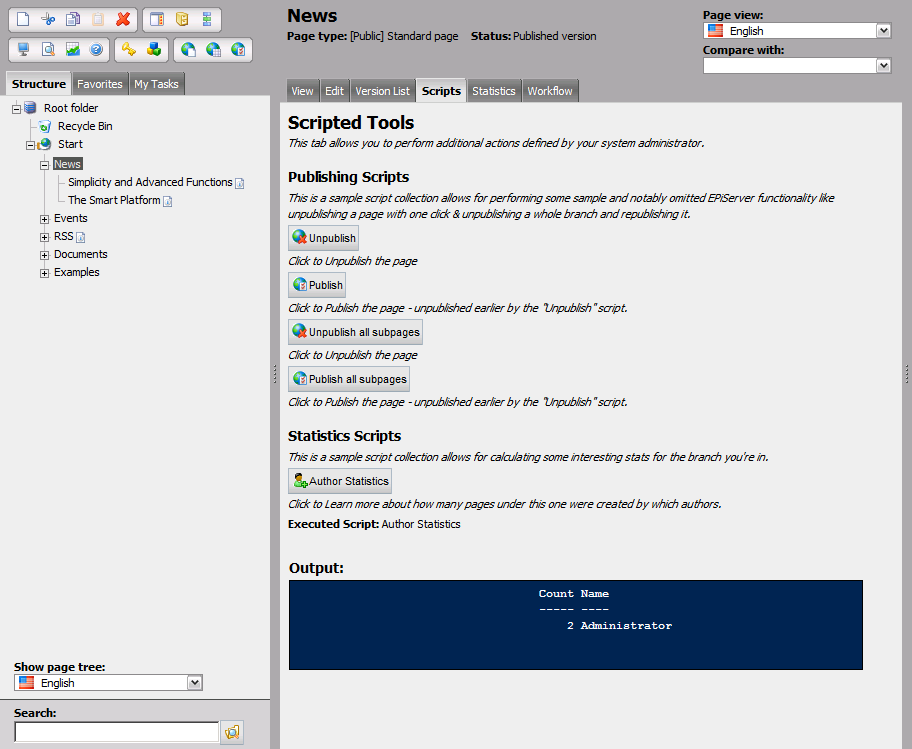
Task: Click the red X Delete icon
Action: pyautogui.click(x=123, y=19)
